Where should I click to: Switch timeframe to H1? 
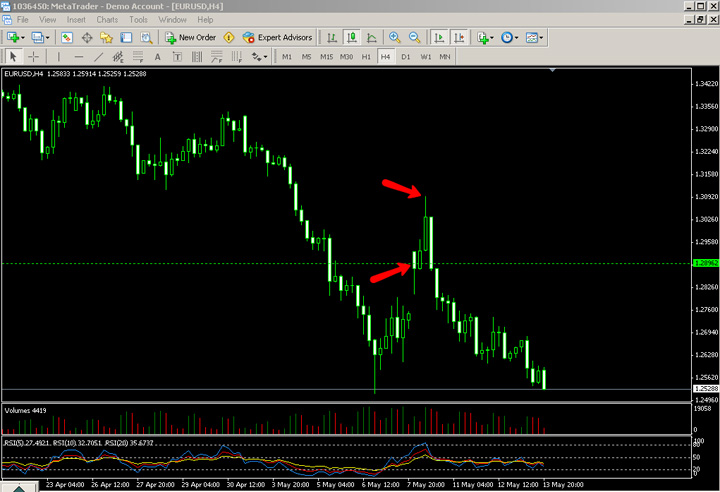(x=366, y=57)
